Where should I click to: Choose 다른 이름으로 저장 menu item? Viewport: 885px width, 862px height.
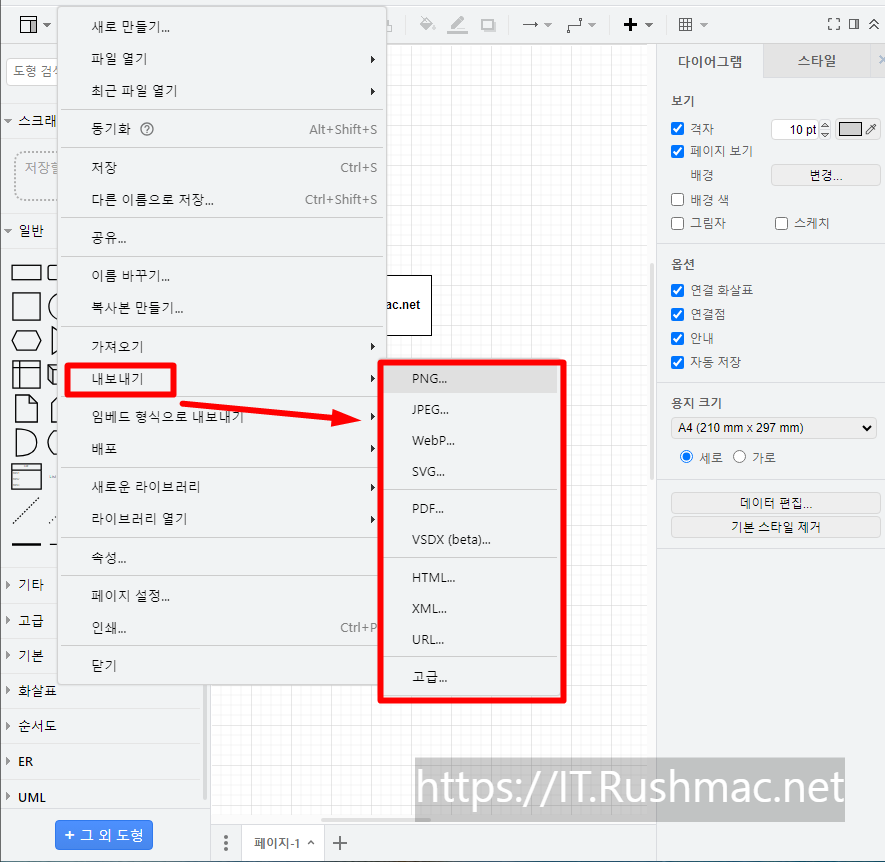point(221,199)
